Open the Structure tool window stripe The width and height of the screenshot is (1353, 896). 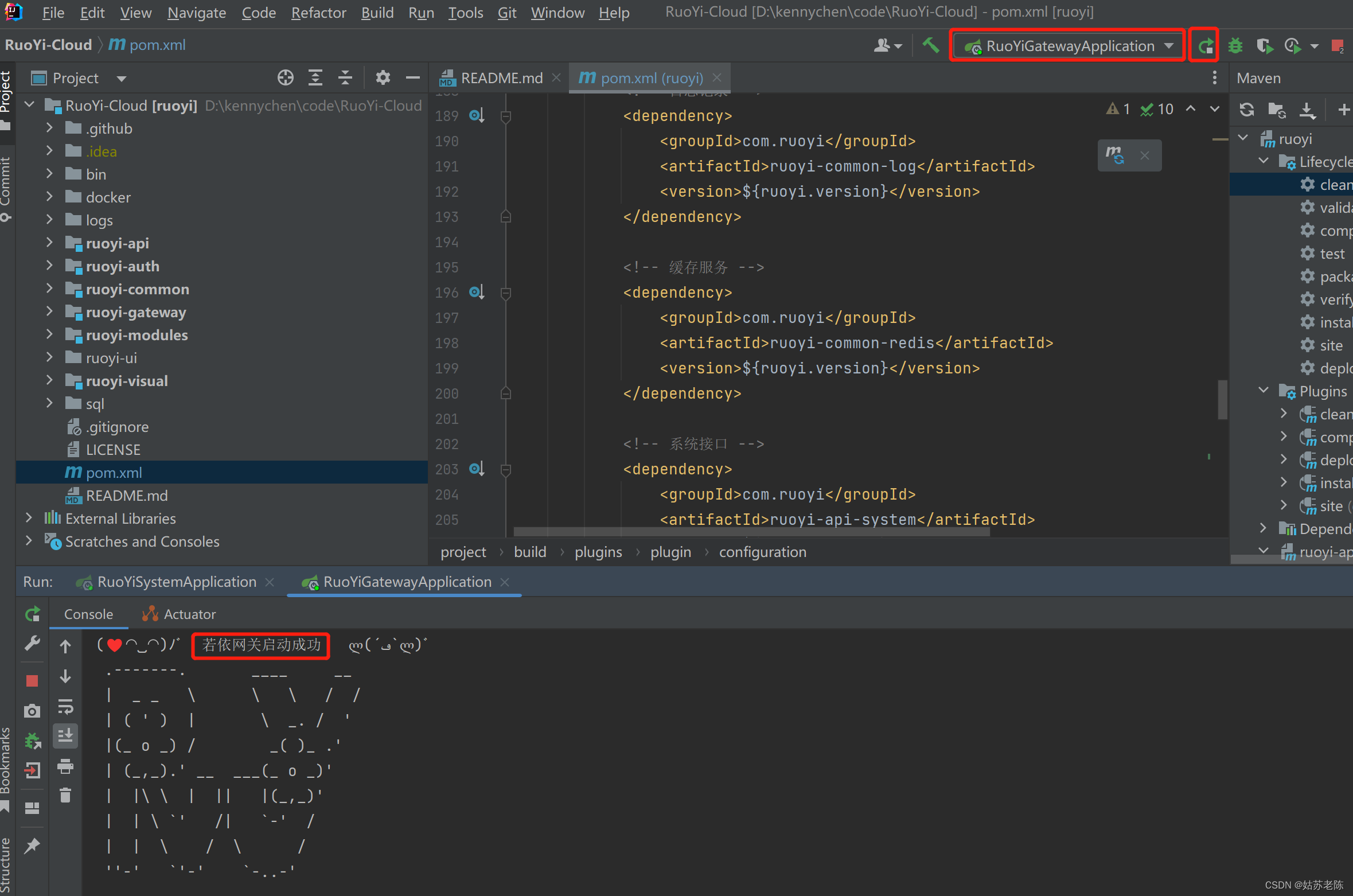pos(6,864)
